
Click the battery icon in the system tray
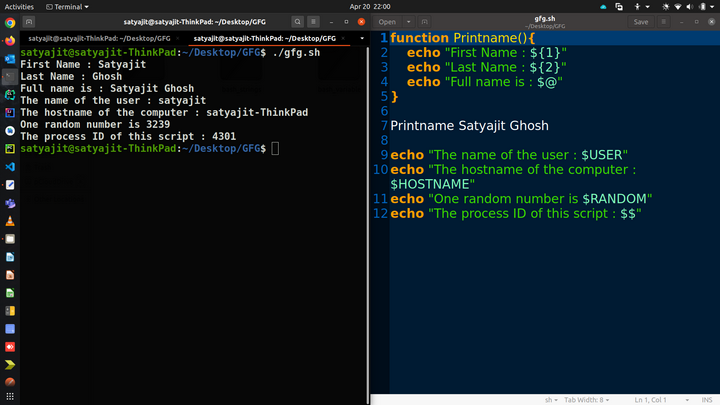(x=703, y=6)
